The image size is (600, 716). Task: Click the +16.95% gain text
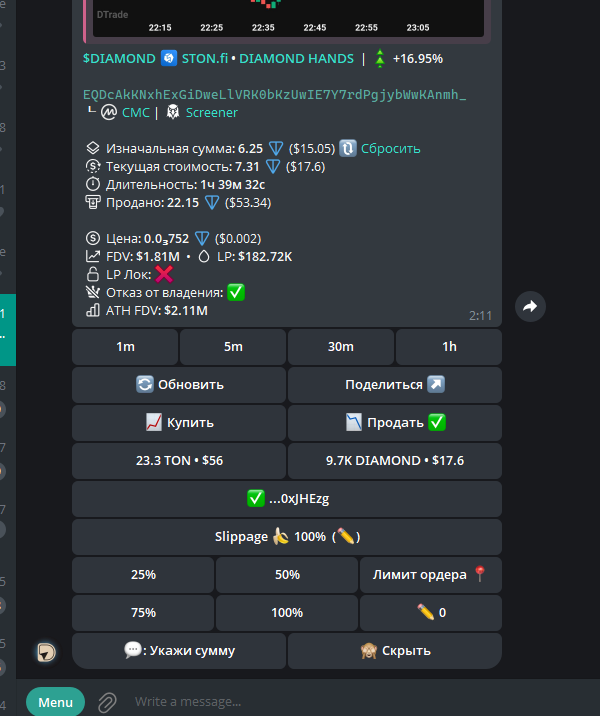point(418,59)
